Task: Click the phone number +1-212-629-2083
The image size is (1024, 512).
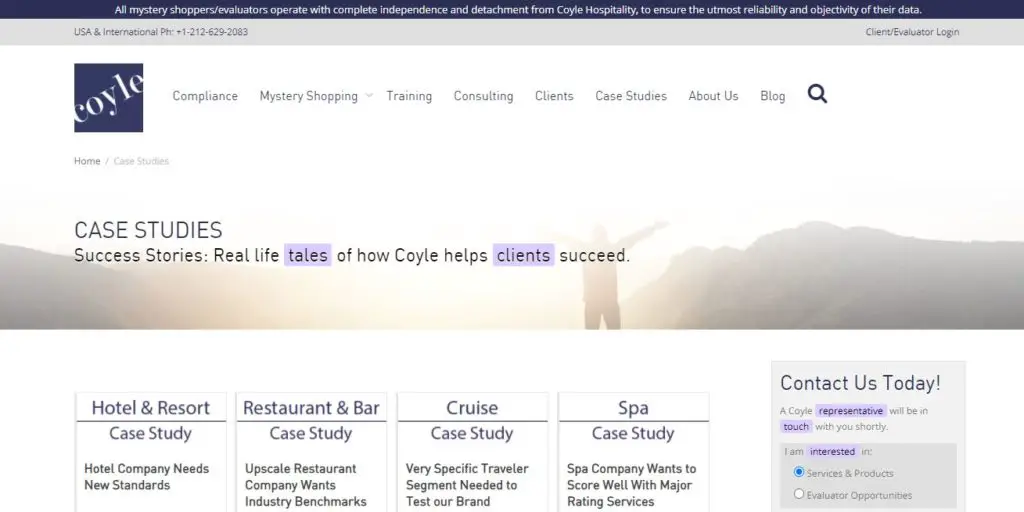Action: click(212, 32)
